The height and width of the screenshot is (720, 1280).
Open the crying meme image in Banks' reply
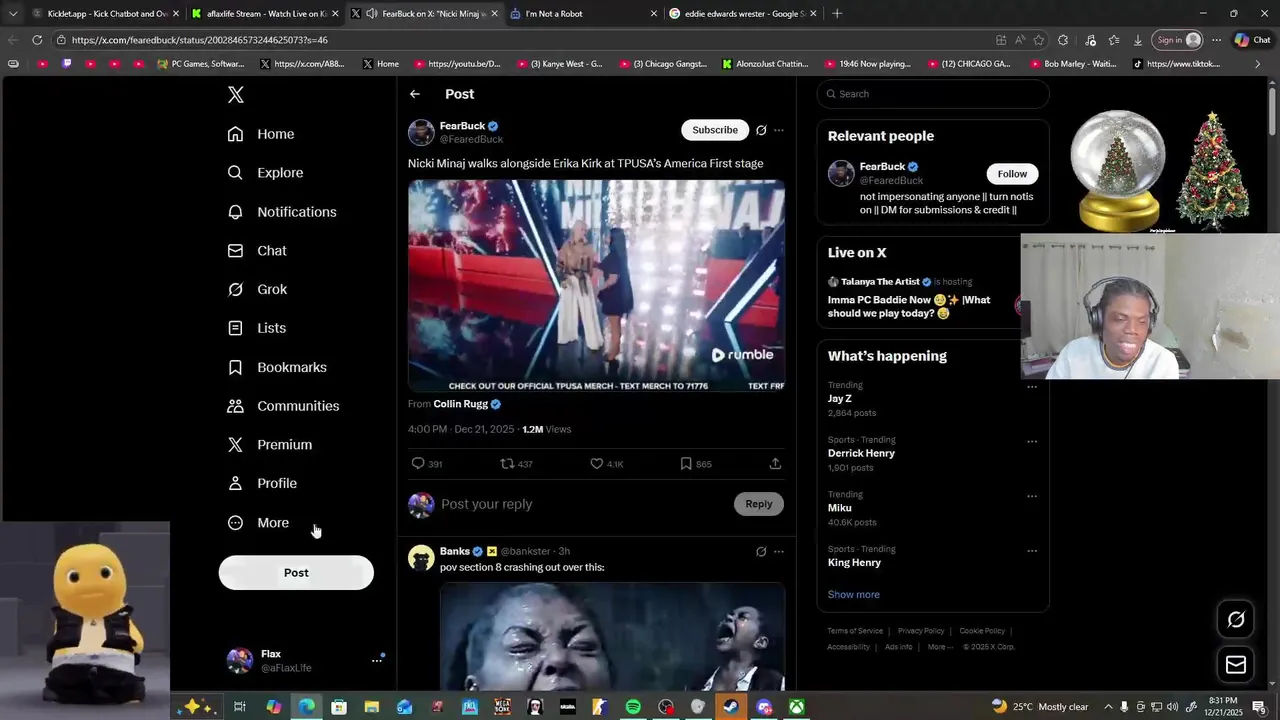(612, 636)
